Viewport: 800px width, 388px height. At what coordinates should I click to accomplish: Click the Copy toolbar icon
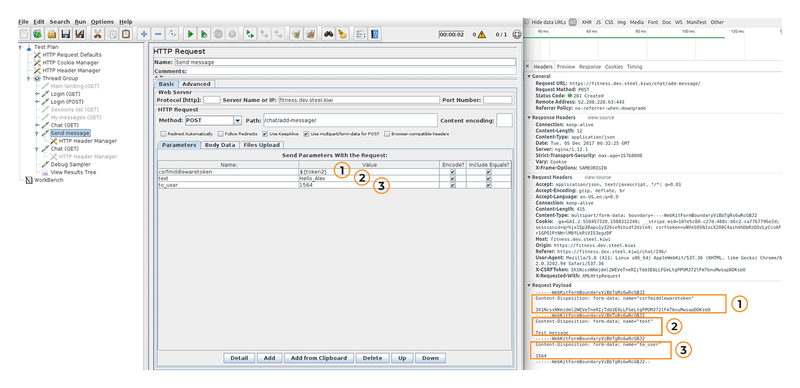(112, 34)
